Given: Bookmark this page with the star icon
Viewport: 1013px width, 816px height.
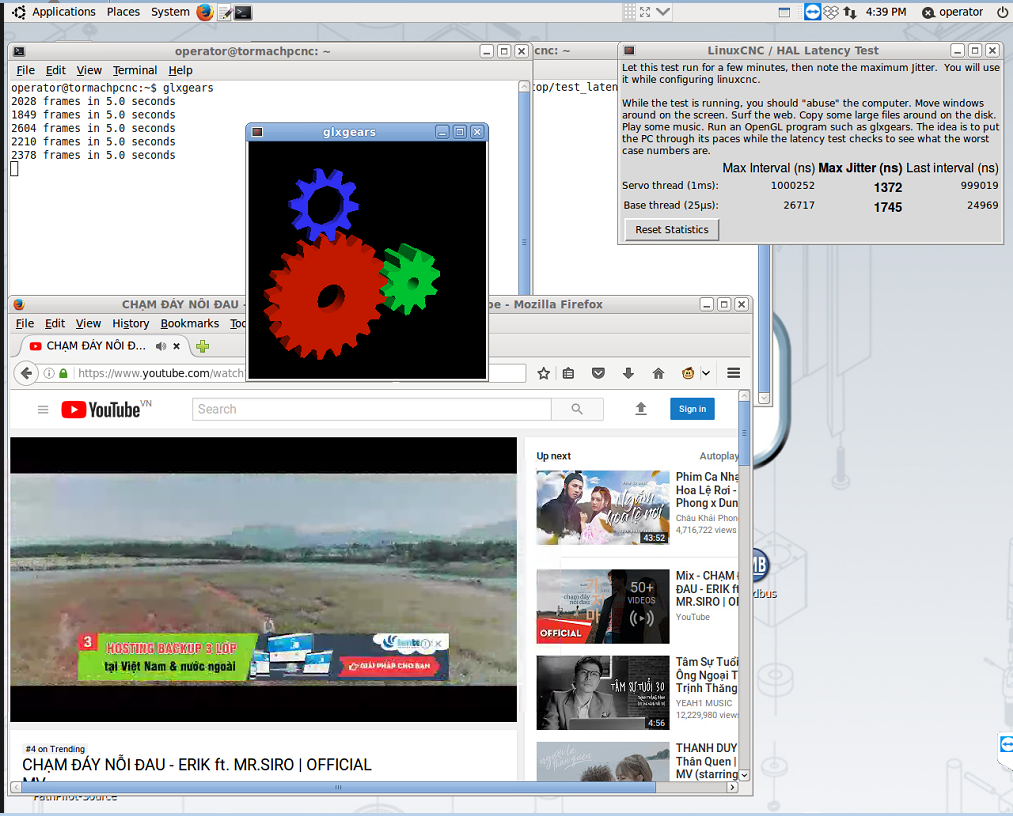Looking at the screenshot, I should 543,373.
